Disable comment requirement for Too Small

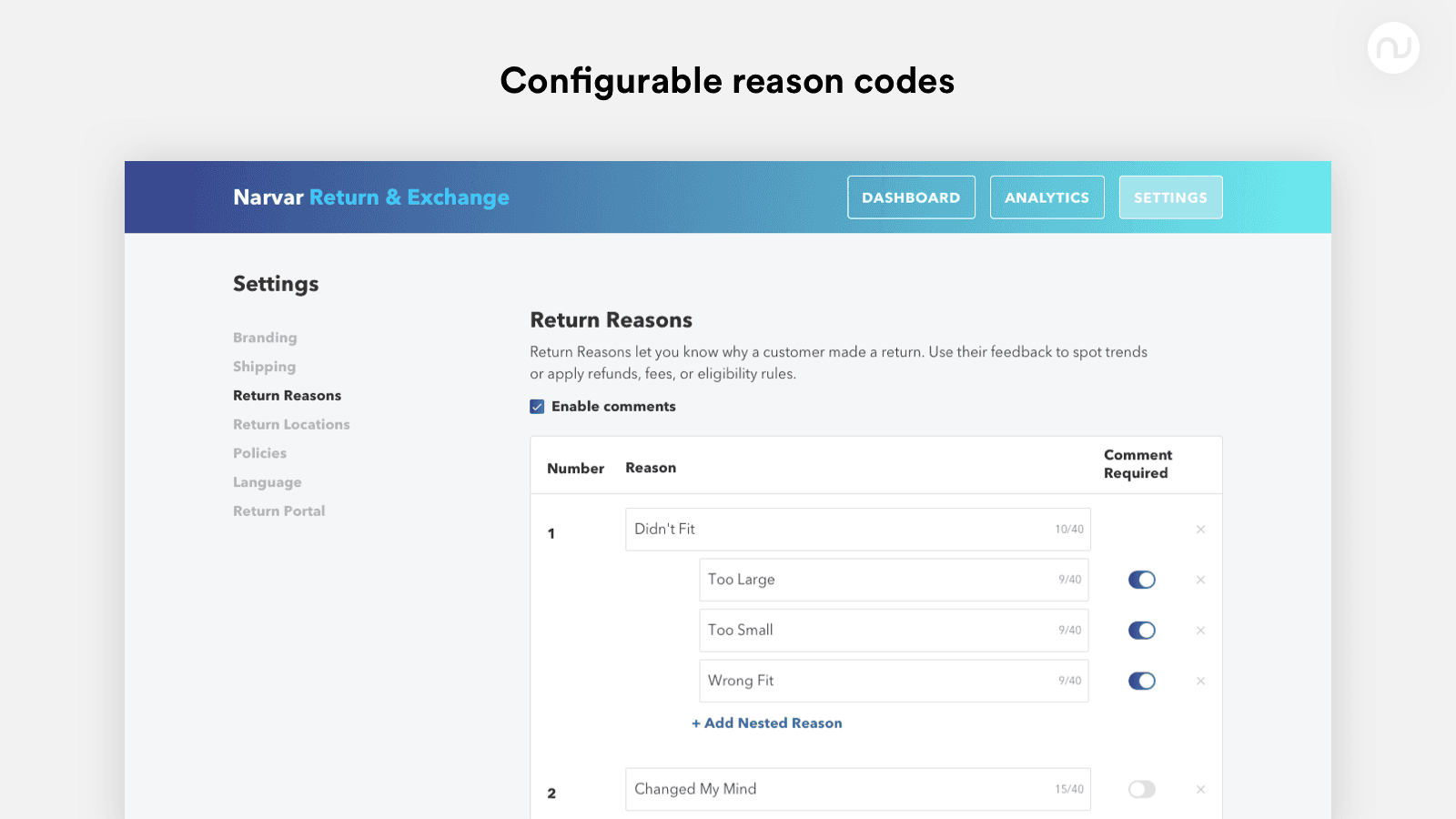pyautogui.click(x=1142, y=630)
